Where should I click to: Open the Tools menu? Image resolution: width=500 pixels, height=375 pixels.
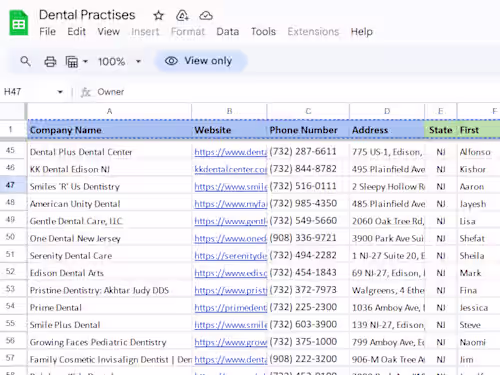click(x=263, y=32)
